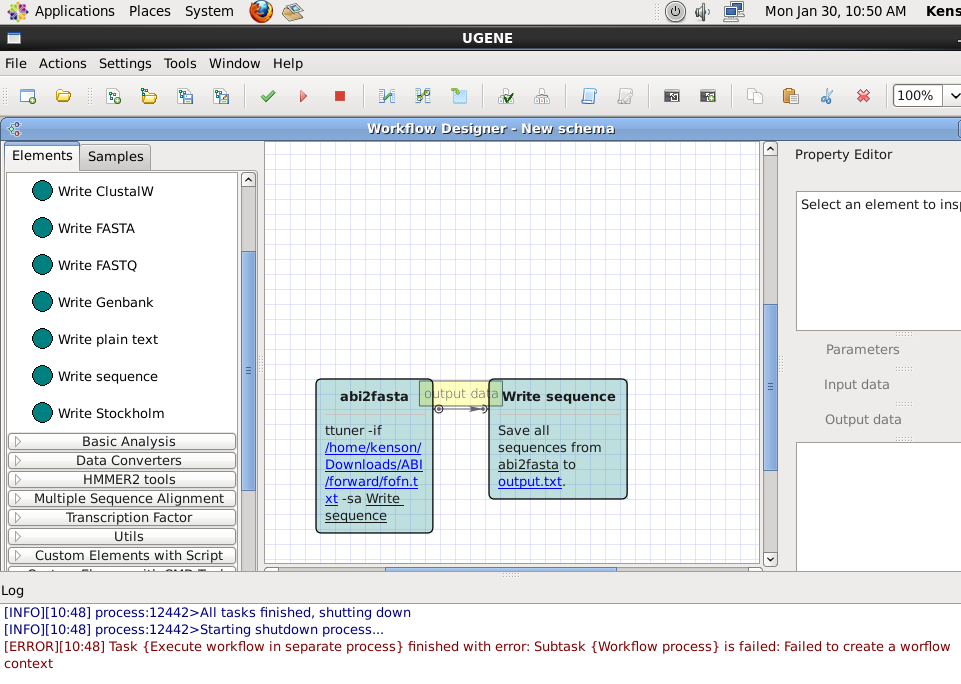961x684 pixels.
Task: Click the clipboard paste icon
Action: (790, 96)
